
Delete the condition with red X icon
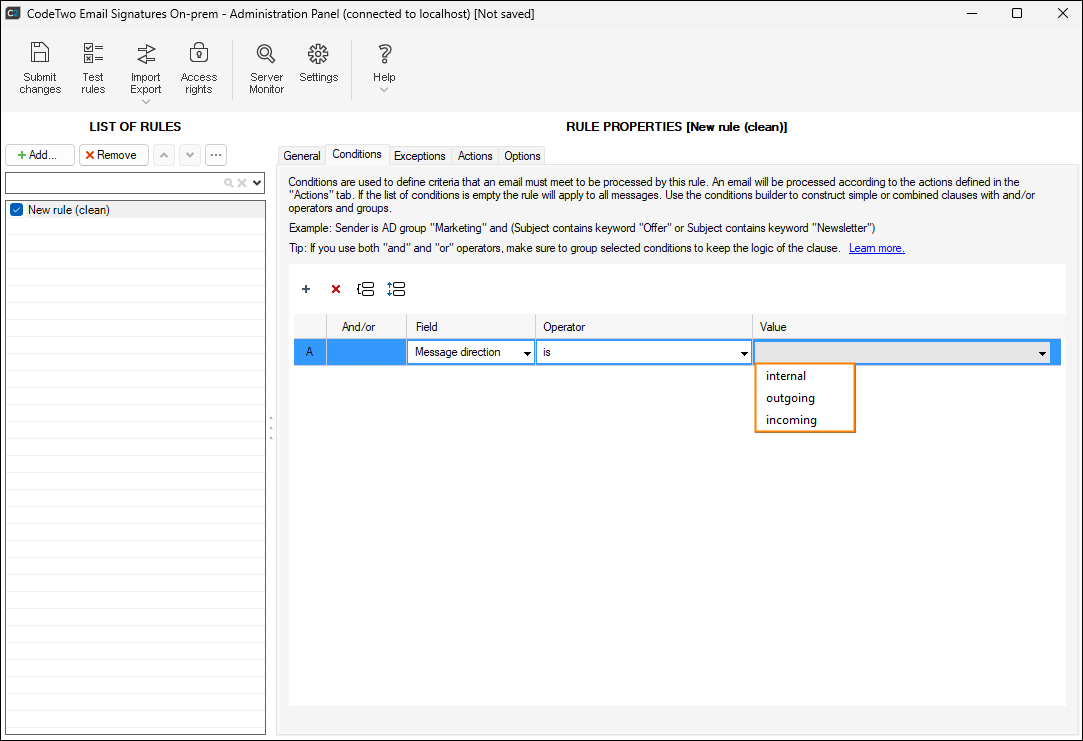coord(336,289)
